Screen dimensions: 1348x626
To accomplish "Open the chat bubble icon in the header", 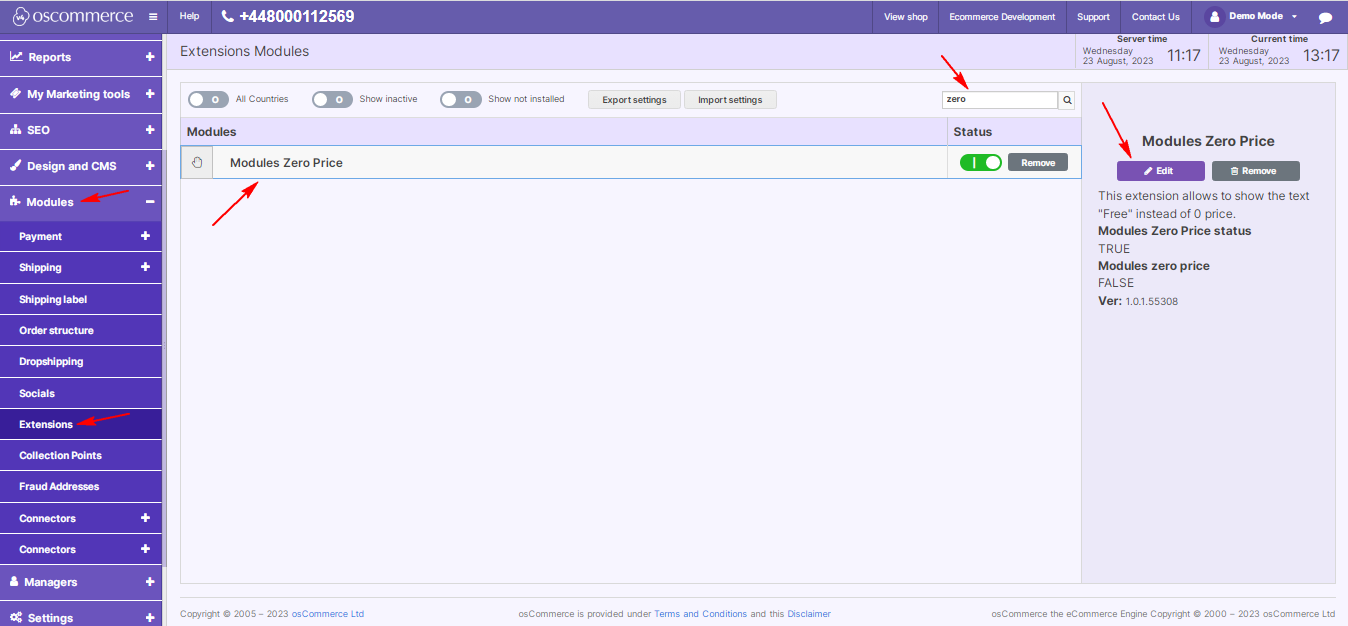I will [x=1325, y=17].
